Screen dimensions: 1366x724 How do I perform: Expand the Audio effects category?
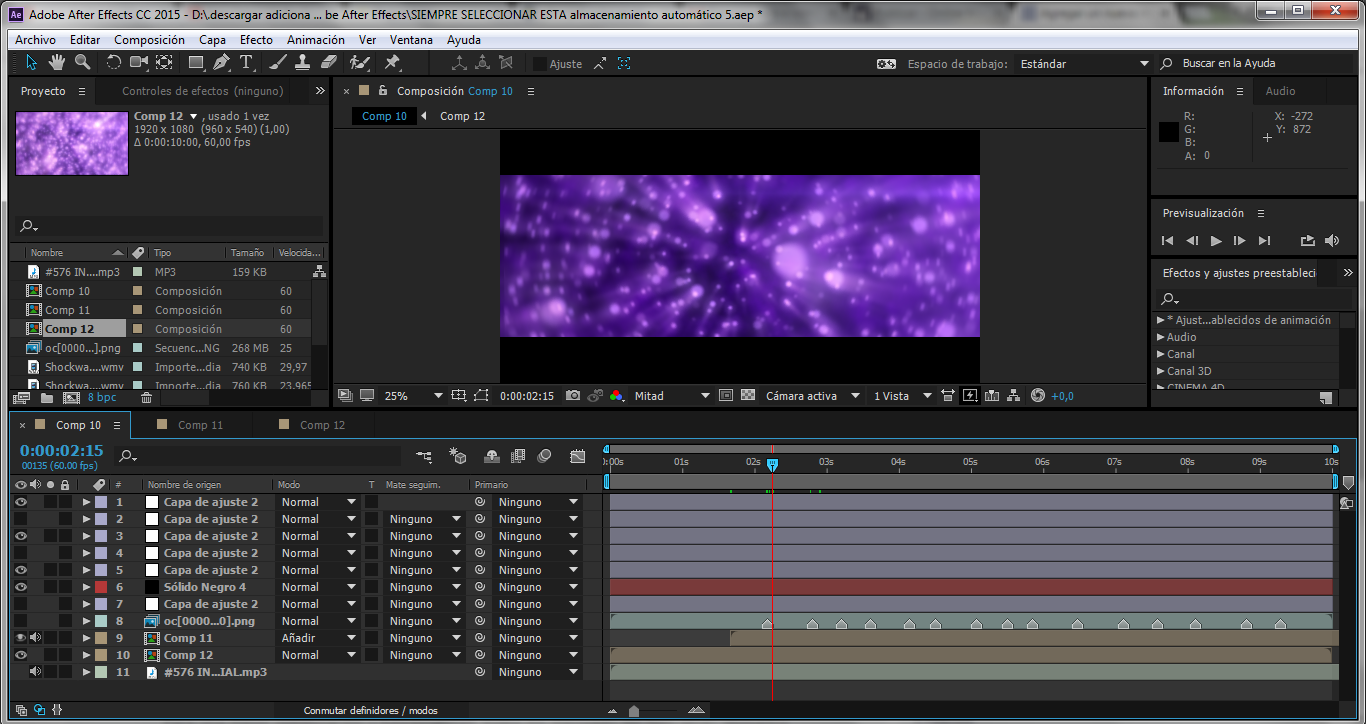[x=1161, y=337]
